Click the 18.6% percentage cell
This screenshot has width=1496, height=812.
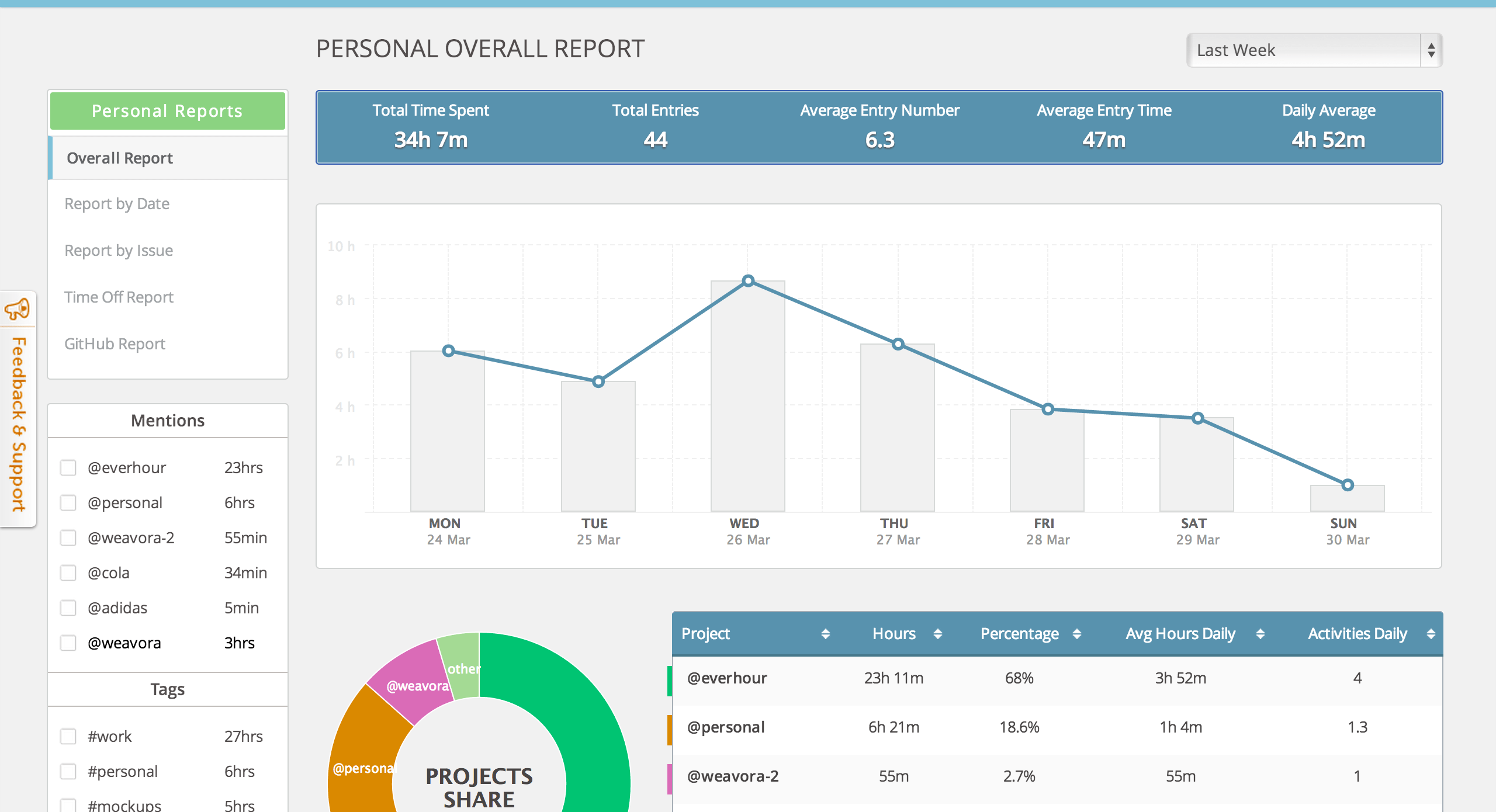(1019, 727)
